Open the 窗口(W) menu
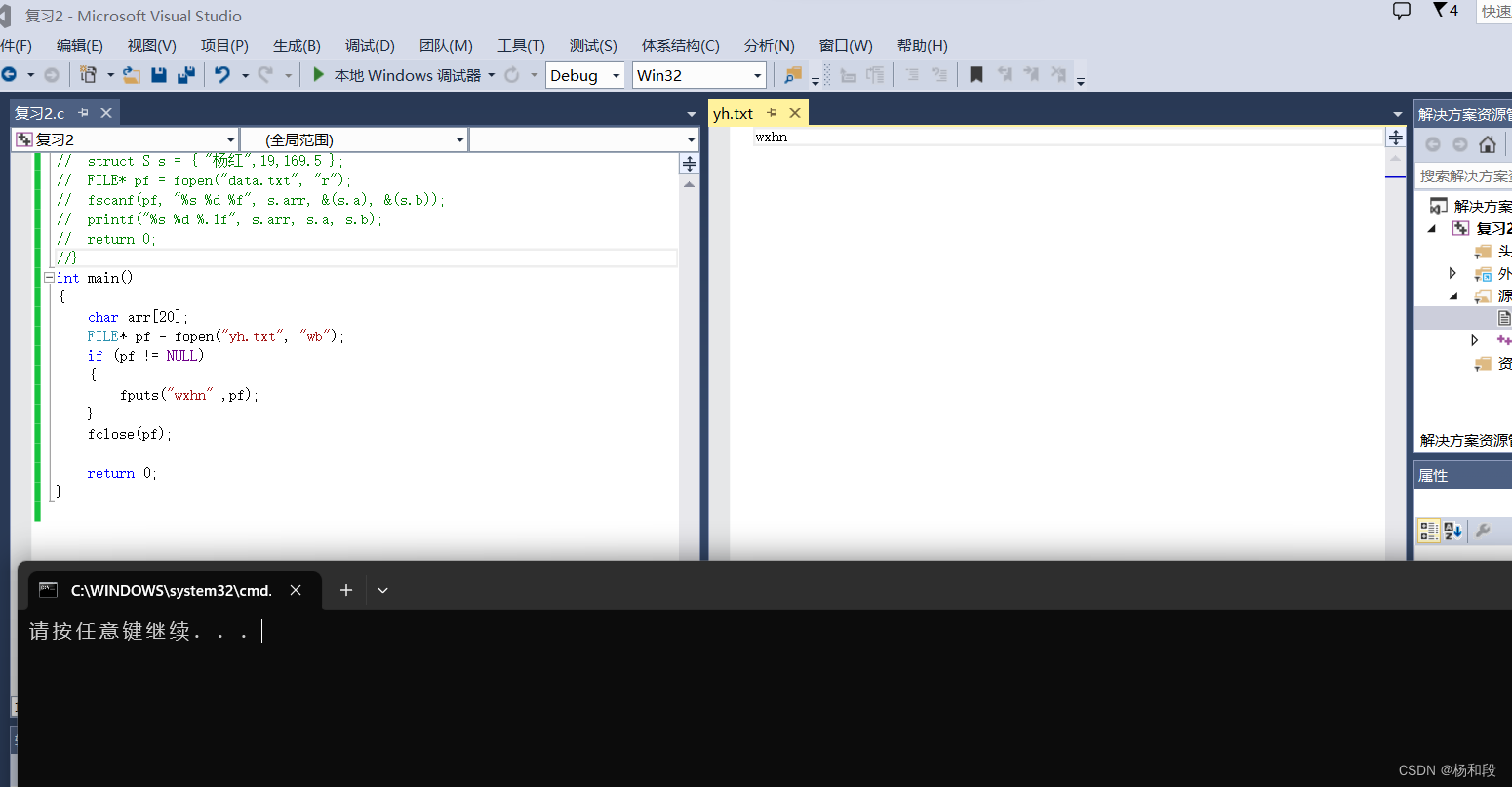1512x787 pixels. coord(846,46)
